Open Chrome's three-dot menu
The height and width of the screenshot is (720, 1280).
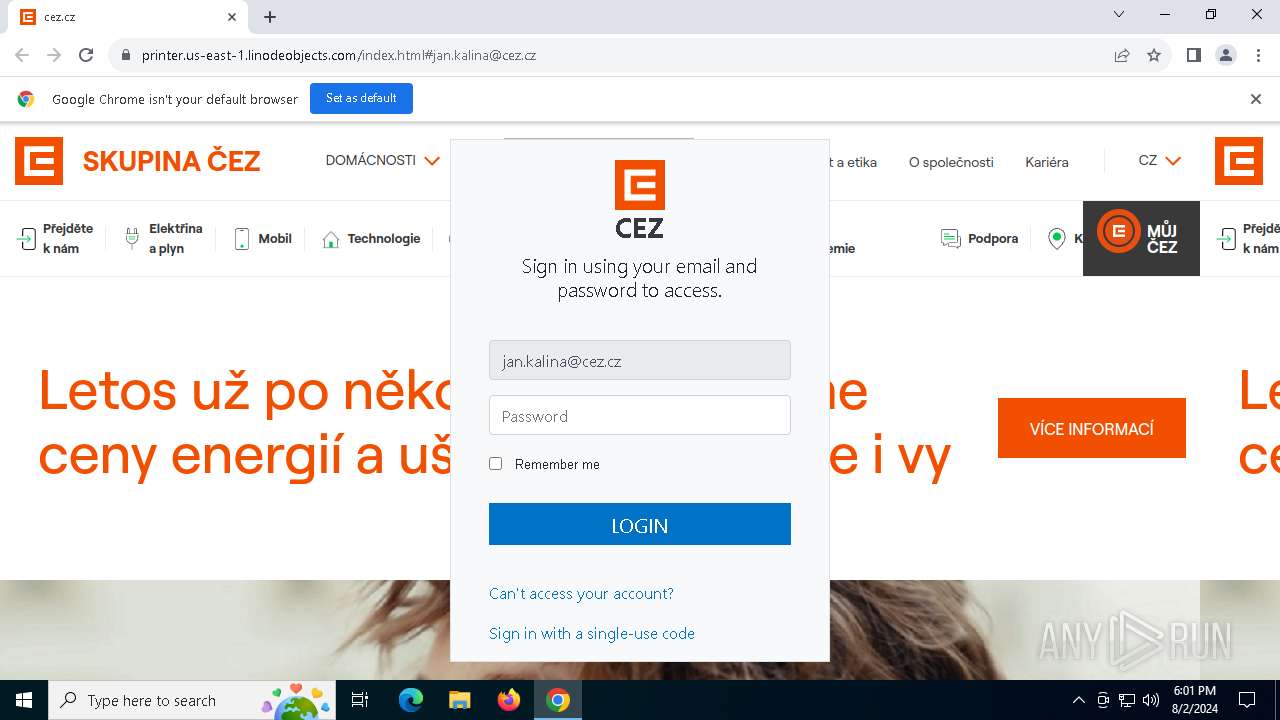click(1257, 55)
